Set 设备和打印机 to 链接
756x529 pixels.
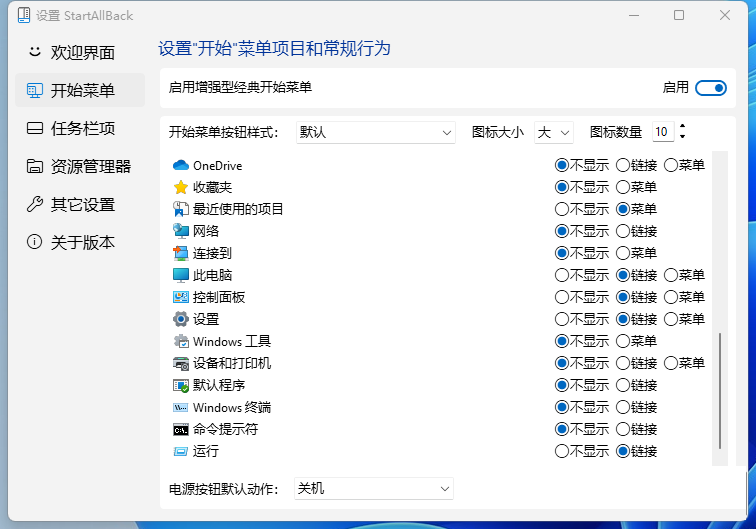point(636,363)
